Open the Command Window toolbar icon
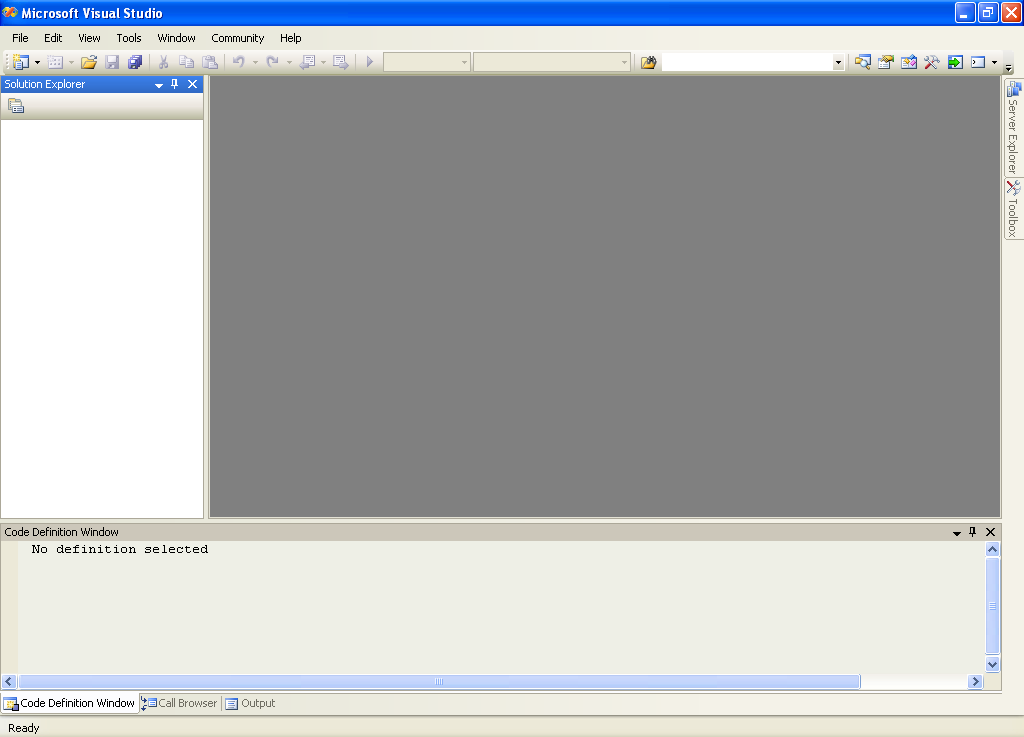 978,62
